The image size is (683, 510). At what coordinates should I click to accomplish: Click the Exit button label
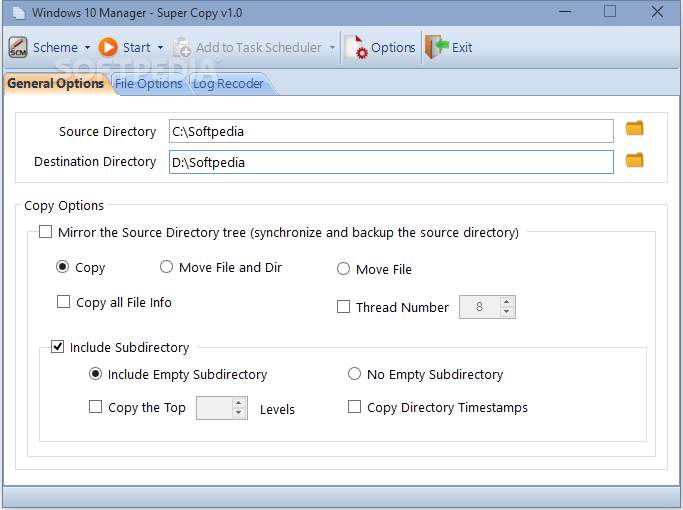tap(462, 47)
